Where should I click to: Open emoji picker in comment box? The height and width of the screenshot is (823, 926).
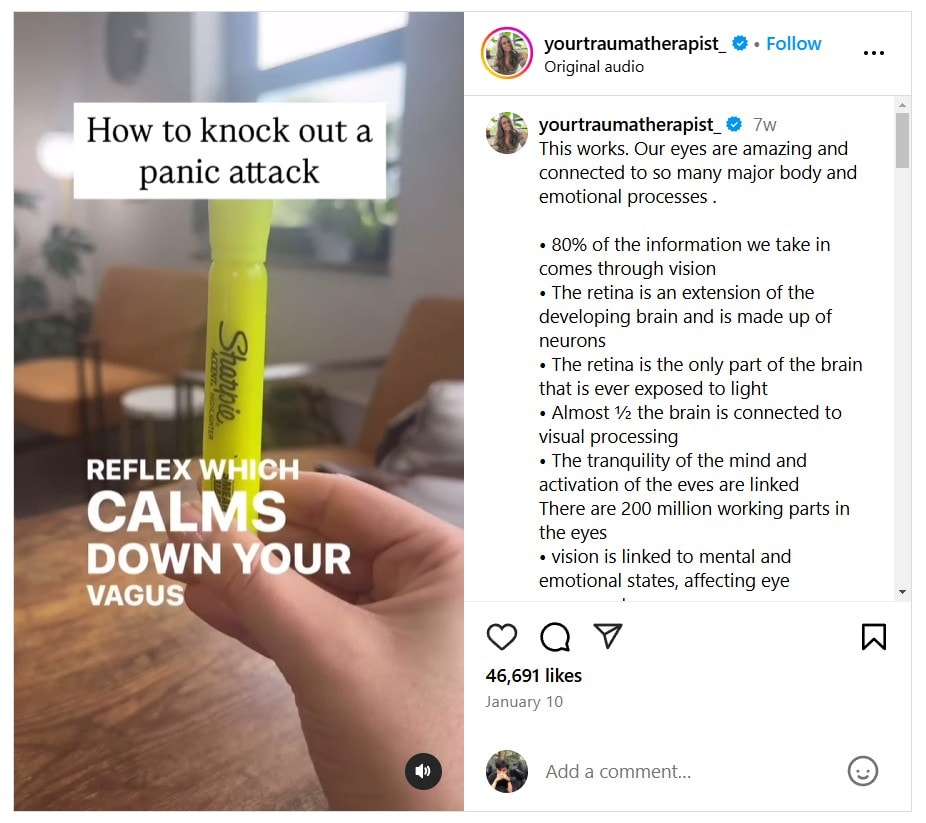coord(863,771)
